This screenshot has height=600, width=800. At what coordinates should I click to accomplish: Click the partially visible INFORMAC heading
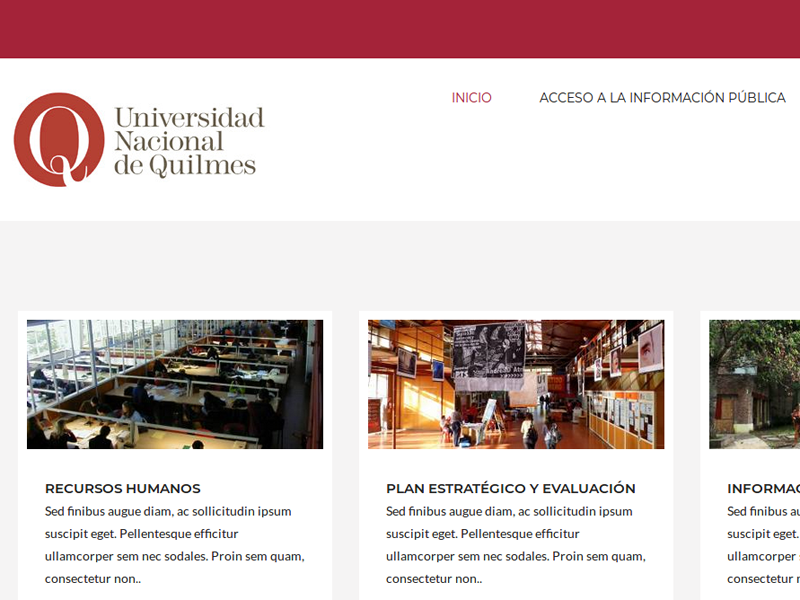click(763, 488)
